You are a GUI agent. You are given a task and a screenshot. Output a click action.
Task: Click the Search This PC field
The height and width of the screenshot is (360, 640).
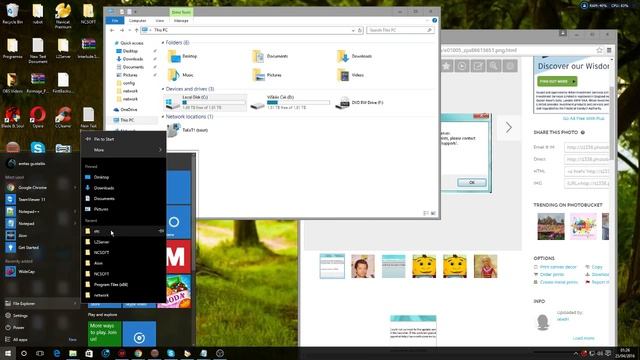point(400,30)
